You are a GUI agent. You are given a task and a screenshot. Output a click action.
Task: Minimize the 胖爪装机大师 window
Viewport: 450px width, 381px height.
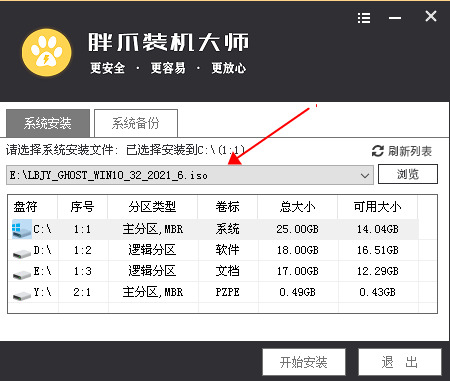395,18
